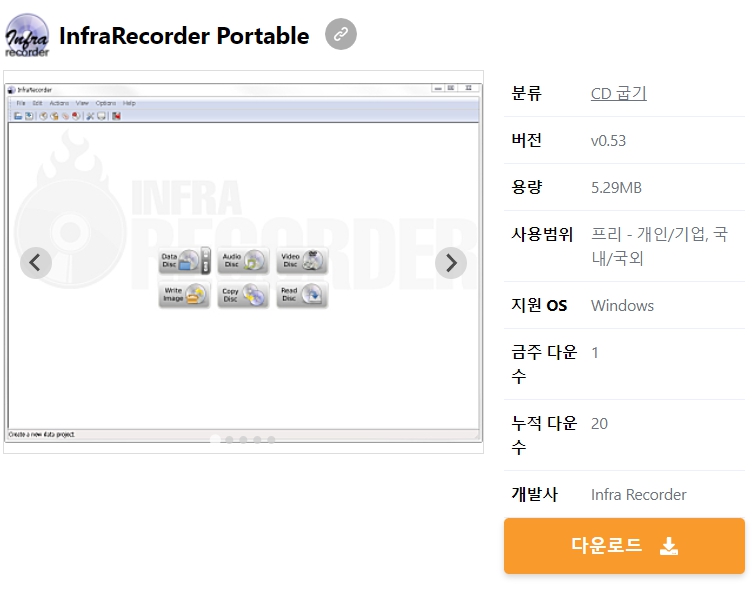Click the Video Disc button in the InfraRecorder screenshot
Screen dimensions: 755x590
tap(302, 261)
